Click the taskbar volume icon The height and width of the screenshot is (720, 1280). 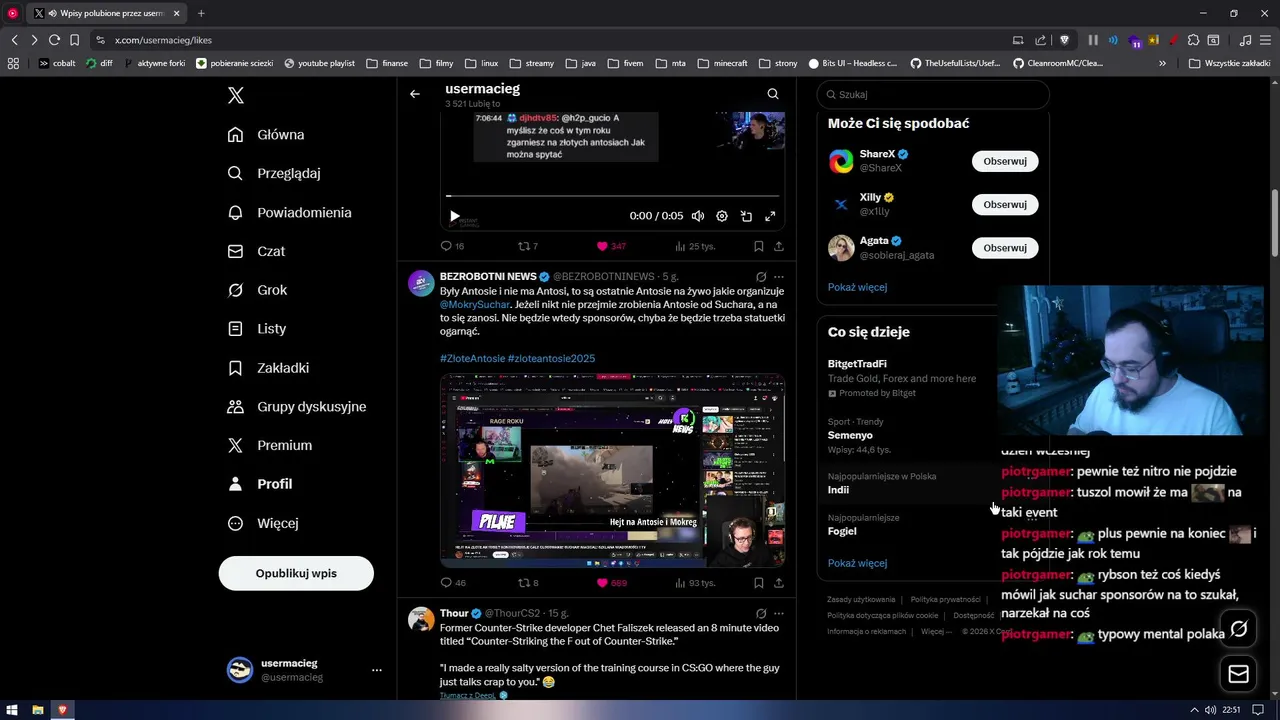click(1211, 710)
